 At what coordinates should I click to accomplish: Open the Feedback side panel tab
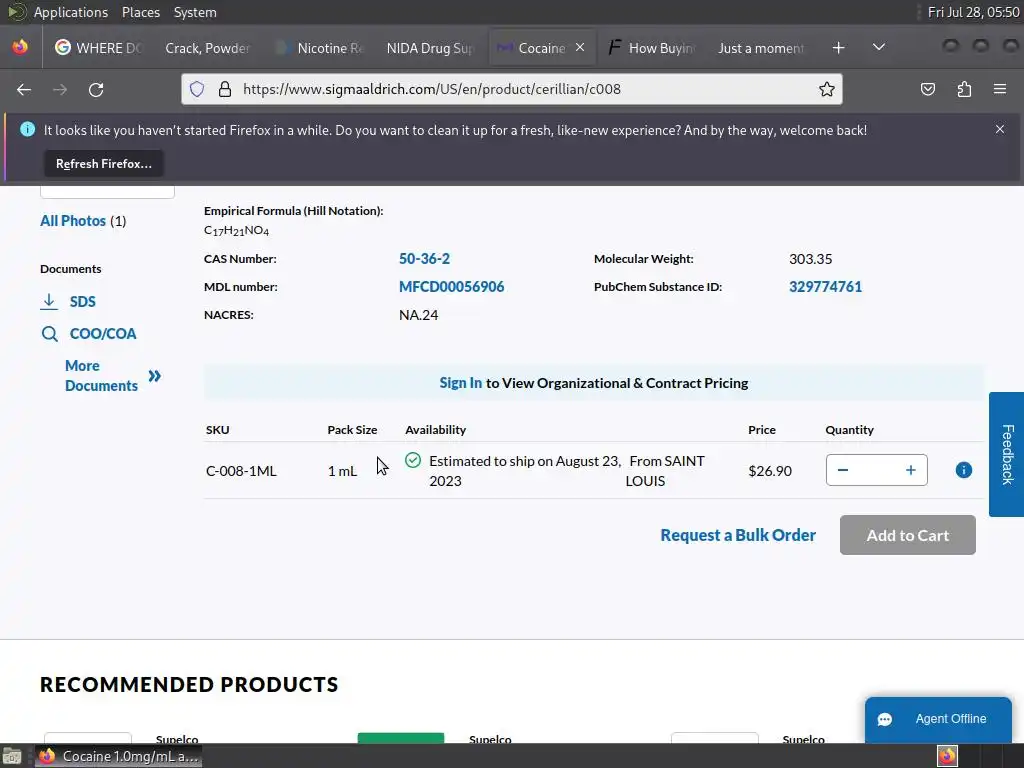[1006, 455]
